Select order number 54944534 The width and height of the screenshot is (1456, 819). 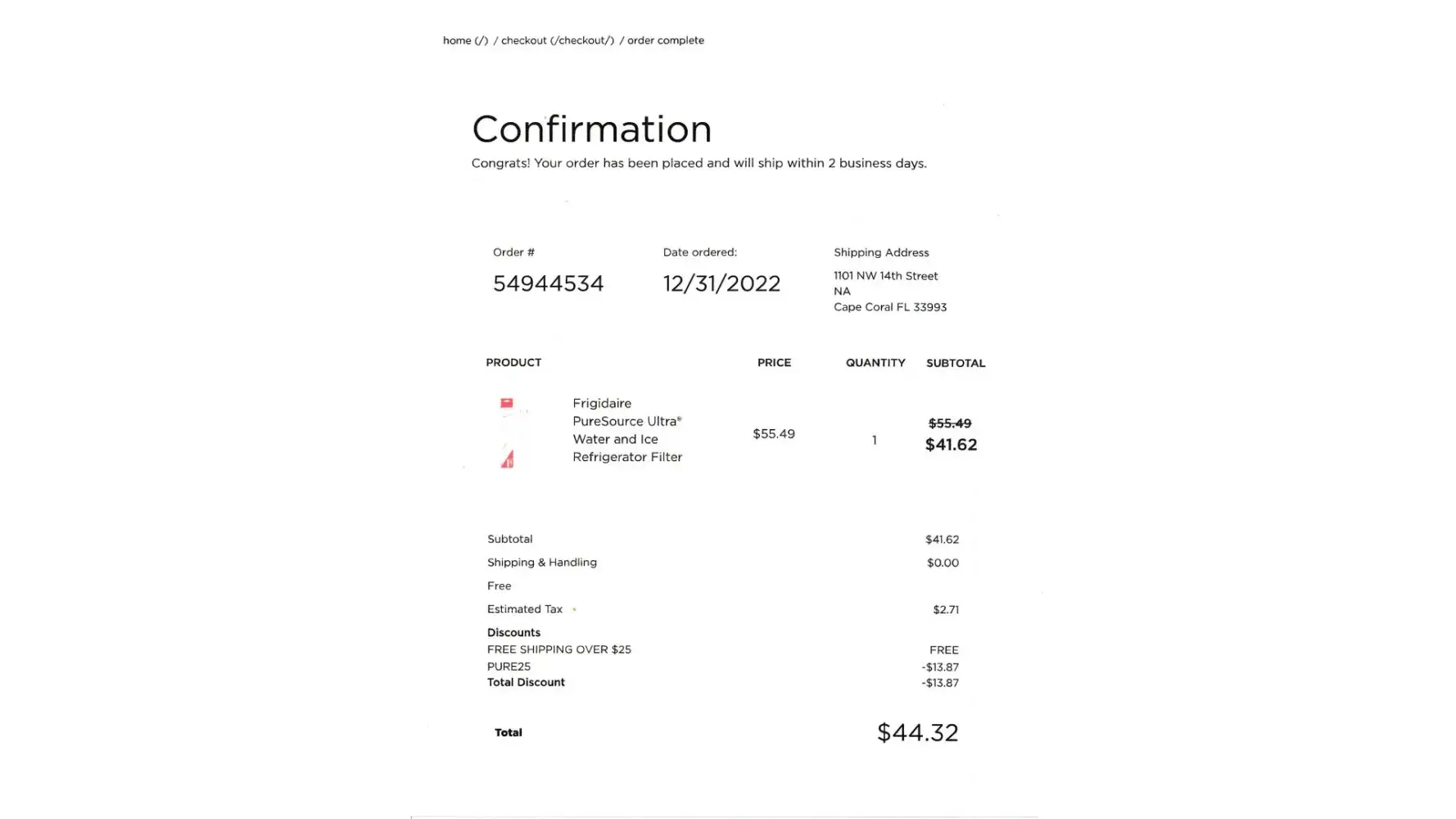(x=548, y=283)
